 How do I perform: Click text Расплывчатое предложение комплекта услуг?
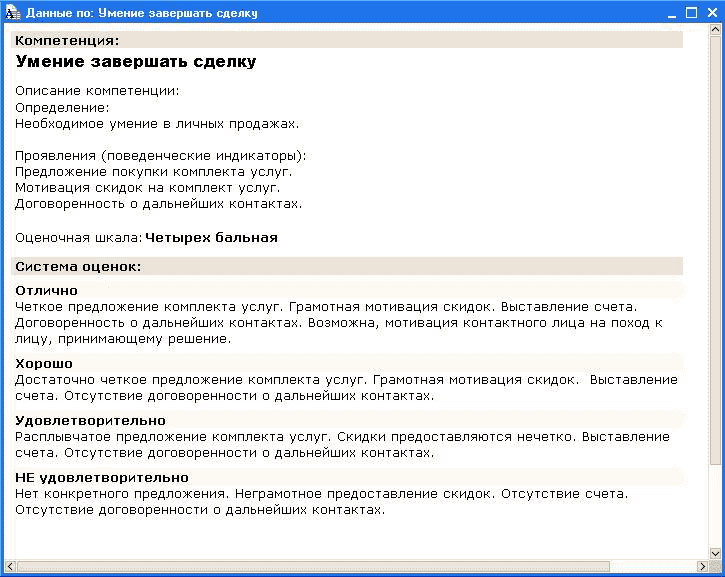click(172, 437)
